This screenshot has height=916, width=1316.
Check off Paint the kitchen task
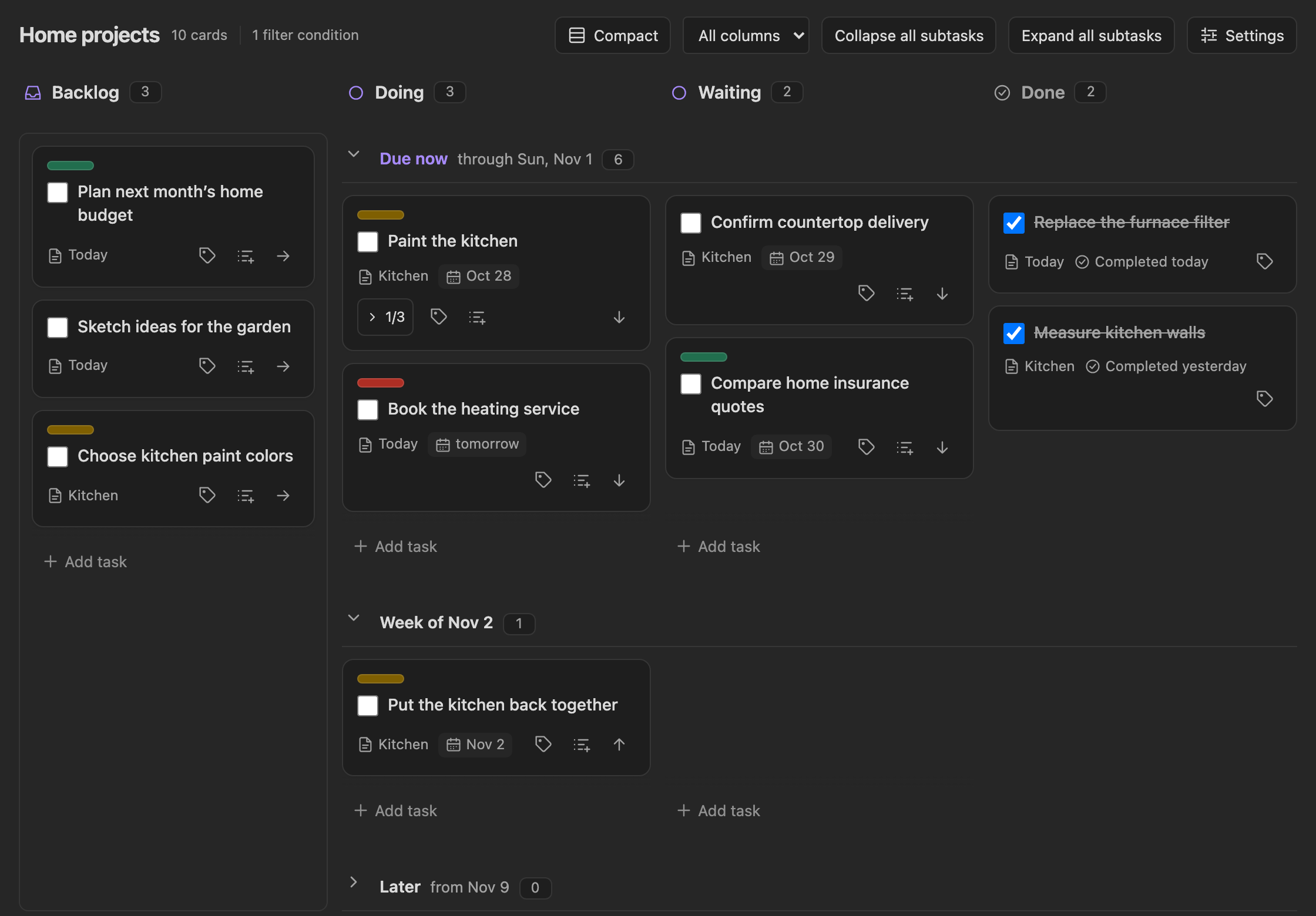(x=368, y=241)
